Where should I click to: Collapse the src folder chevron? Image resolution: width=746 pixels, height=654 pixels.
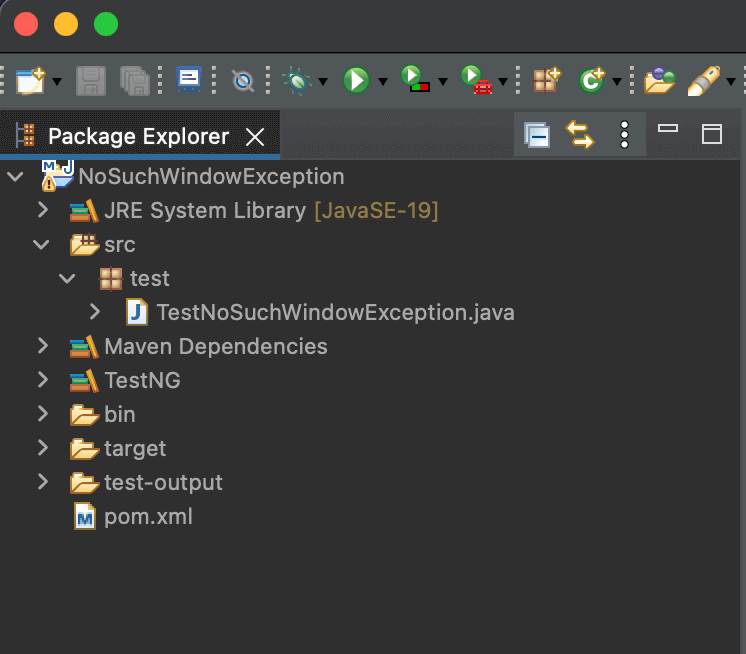(x=41, y=245)
